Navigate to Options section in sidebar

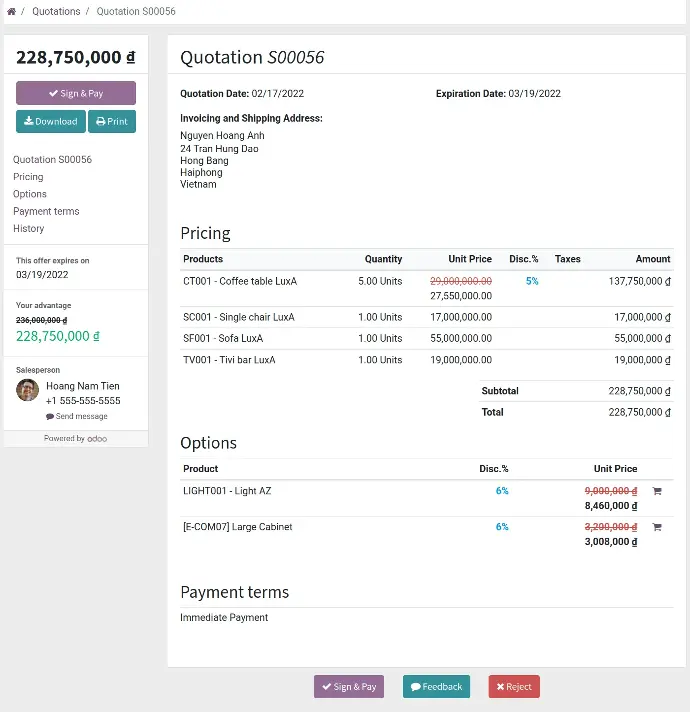(30, 194)
